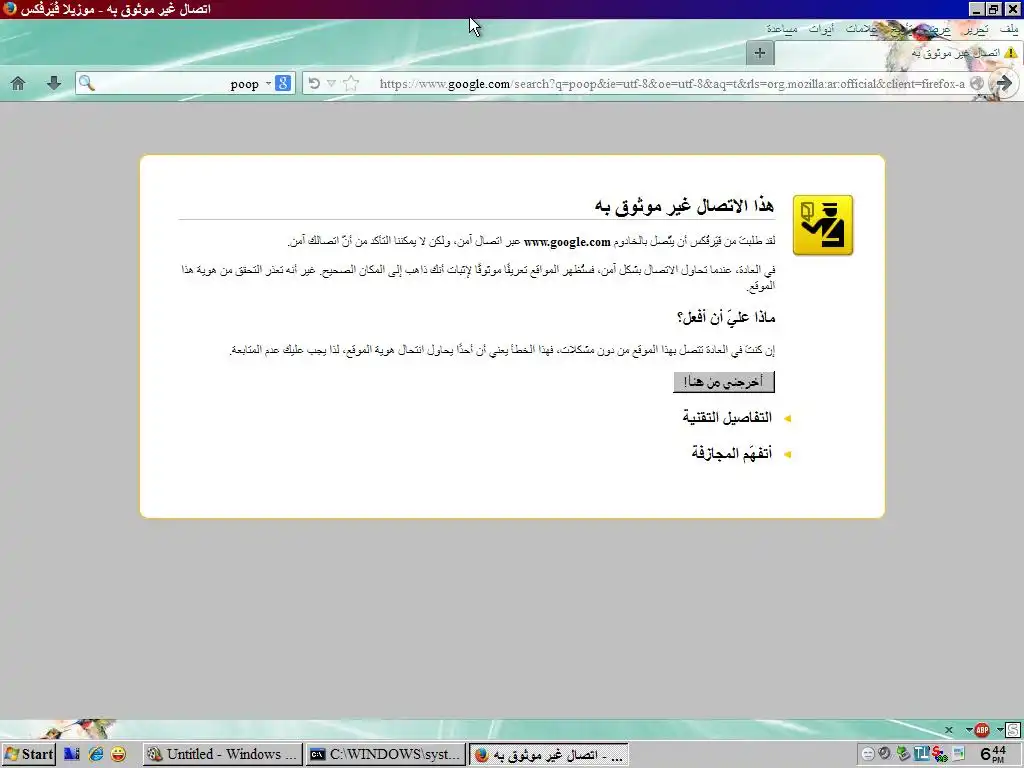Click the yellow passport officer warning icon
1024x768 pixels.
click(823, 225)
